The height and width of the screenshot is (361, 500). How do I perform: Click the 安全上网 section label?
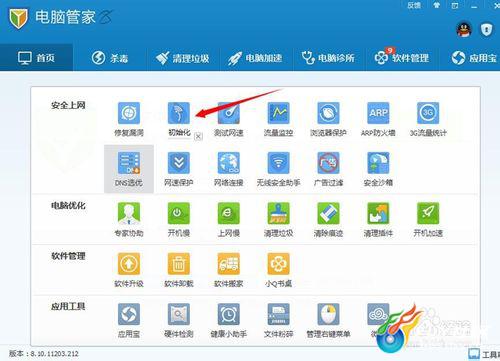pos(68,105)
